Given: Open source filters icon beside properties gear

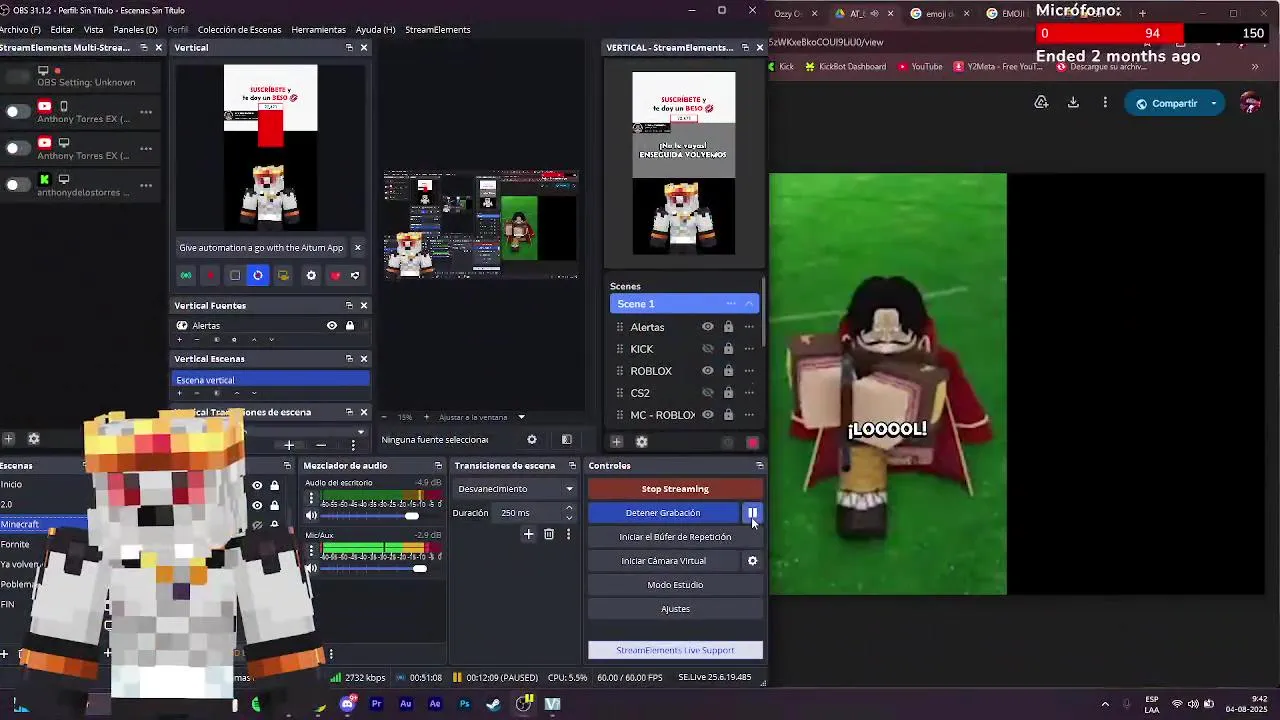Looking at the screenshot, I should point(566,440).
